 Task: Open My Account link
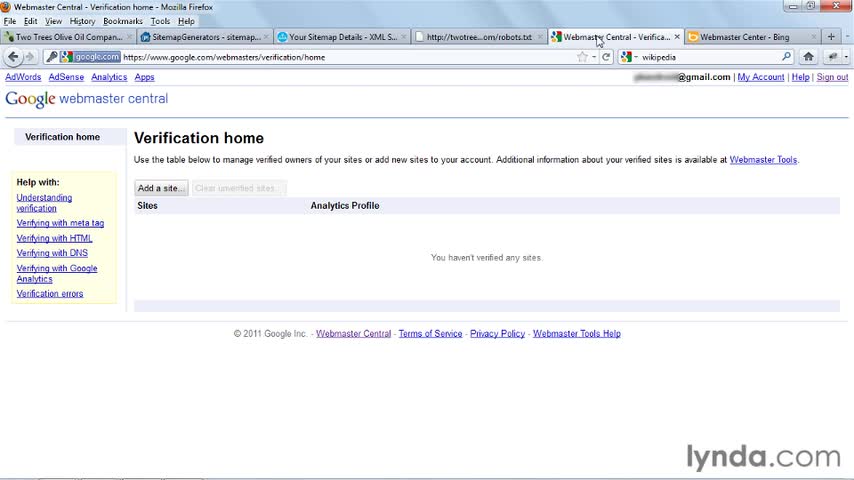point(761,77)
